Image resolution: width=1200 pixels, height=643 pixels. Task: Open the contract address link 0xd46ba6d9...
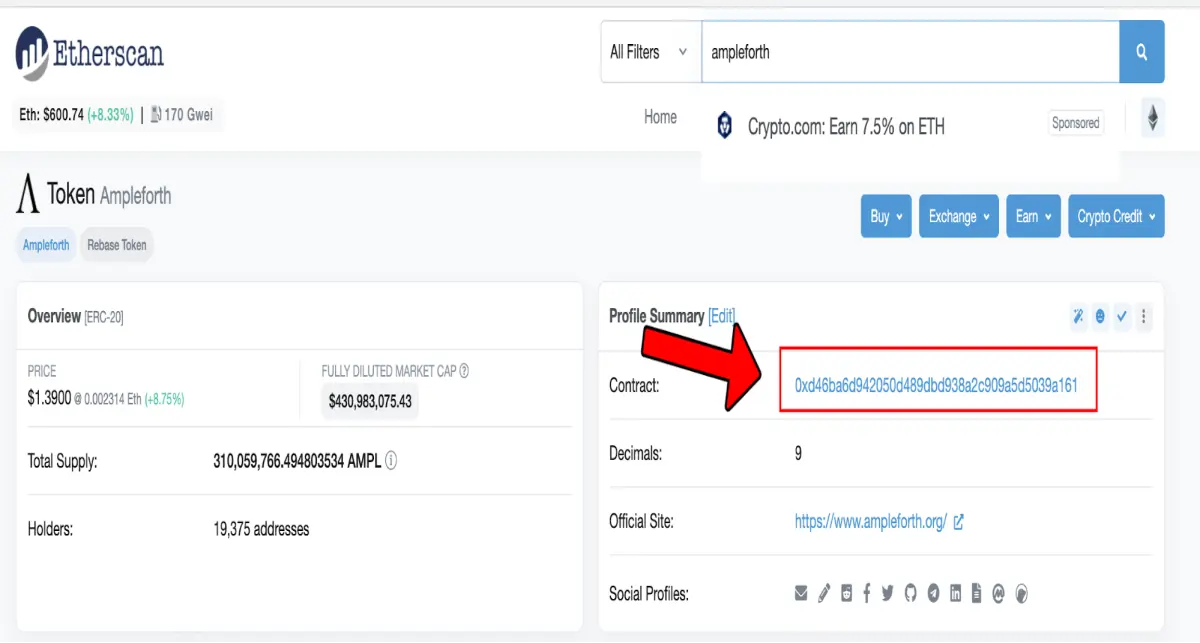click(936, 385)
